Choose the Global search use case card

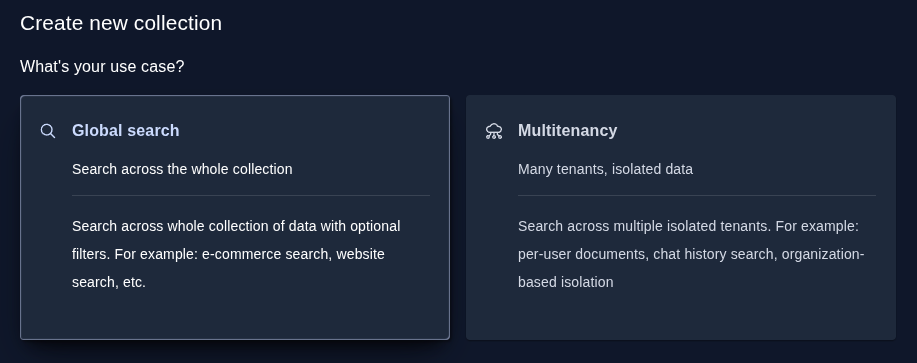pos(235,217)
